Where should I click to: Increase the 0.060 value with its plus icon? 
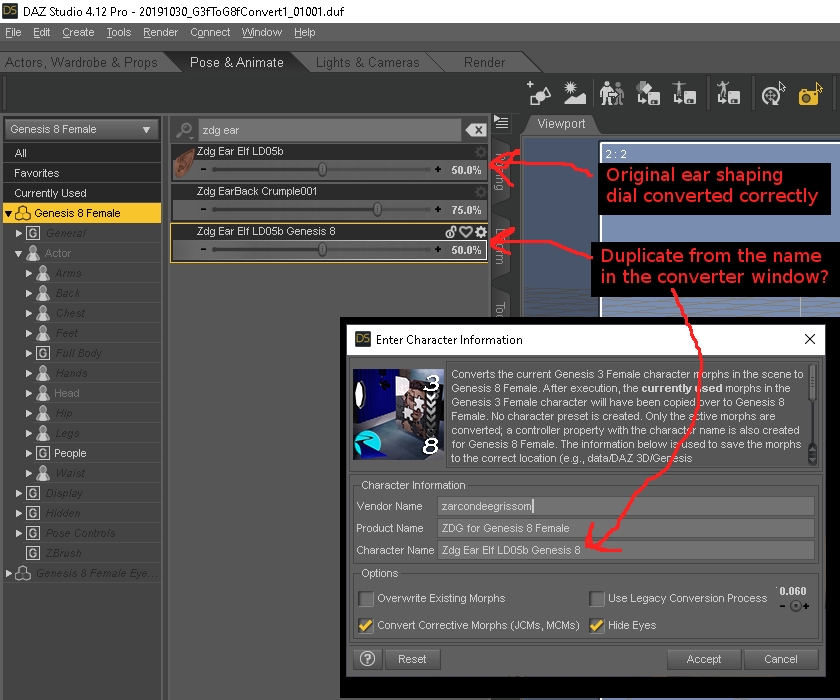click(x=806, y=606)
